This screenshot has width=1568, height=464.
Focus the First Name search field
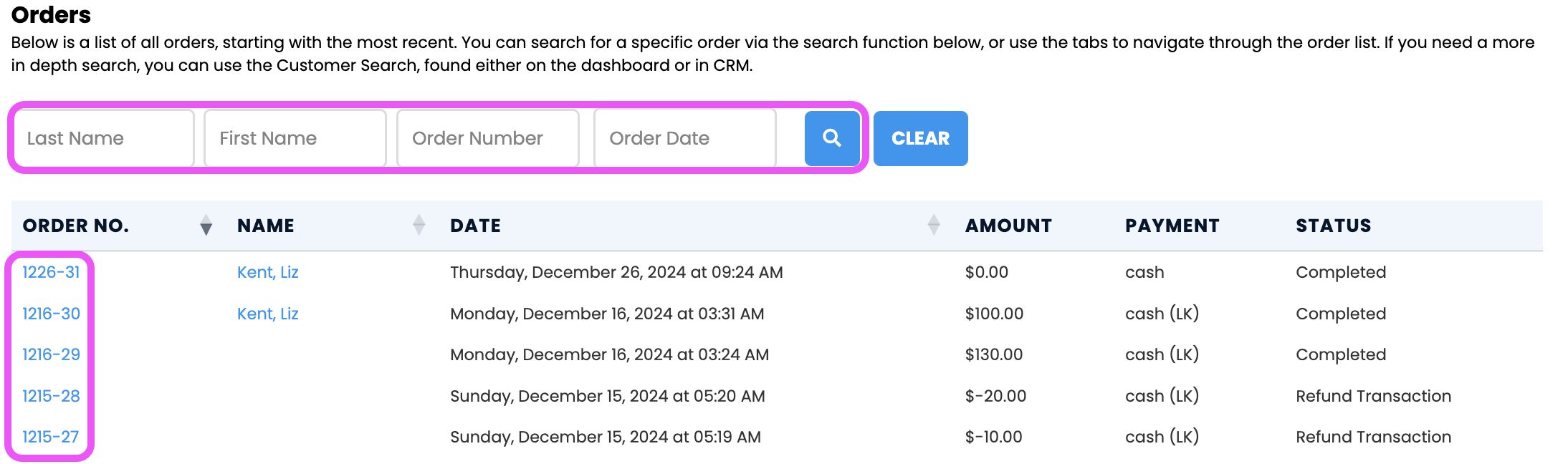pyautogui.click(x=295, y=138)
